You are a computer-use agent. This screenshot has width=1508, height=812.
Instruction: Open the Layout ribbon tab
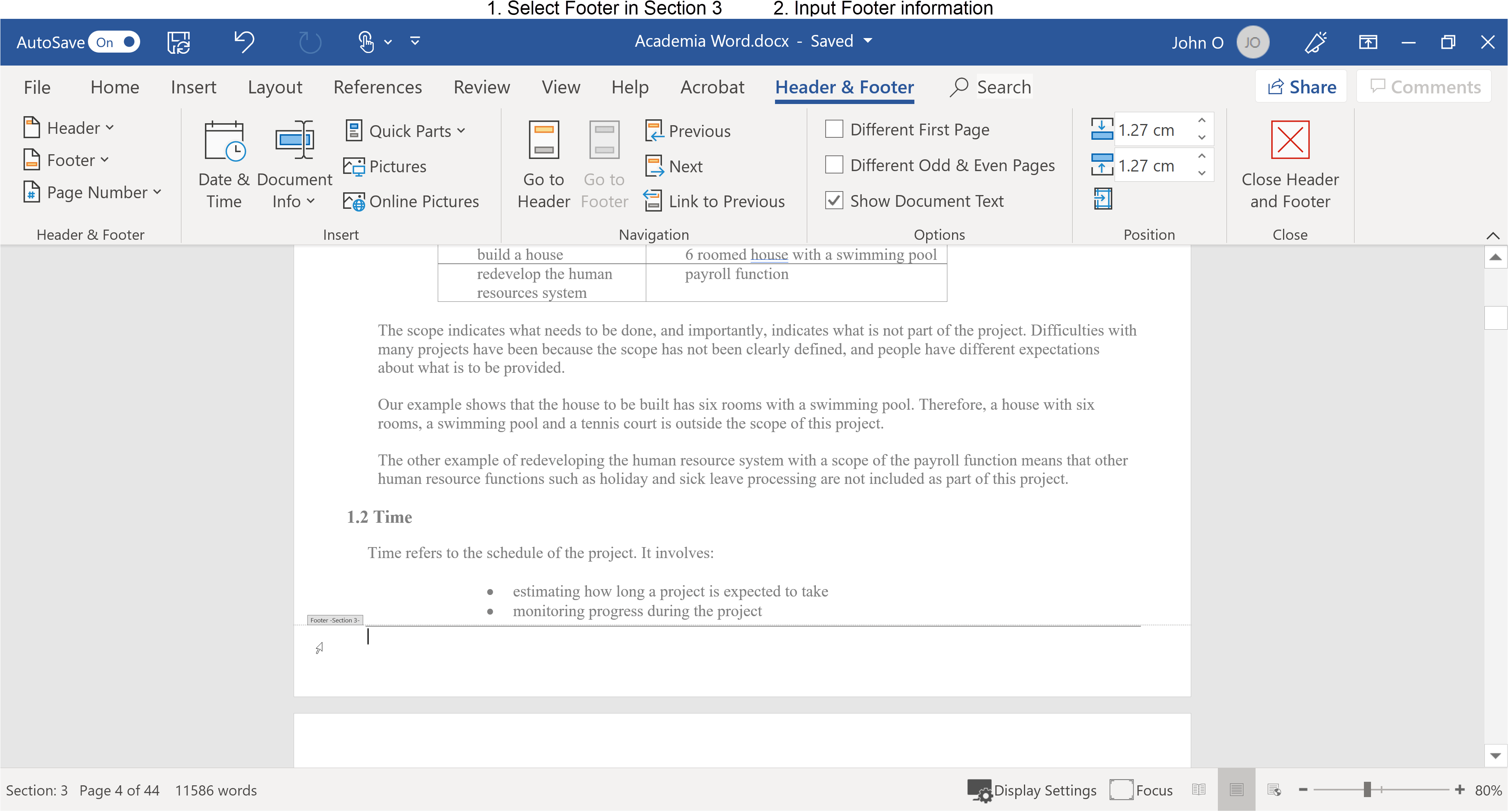tap(274, 87)
